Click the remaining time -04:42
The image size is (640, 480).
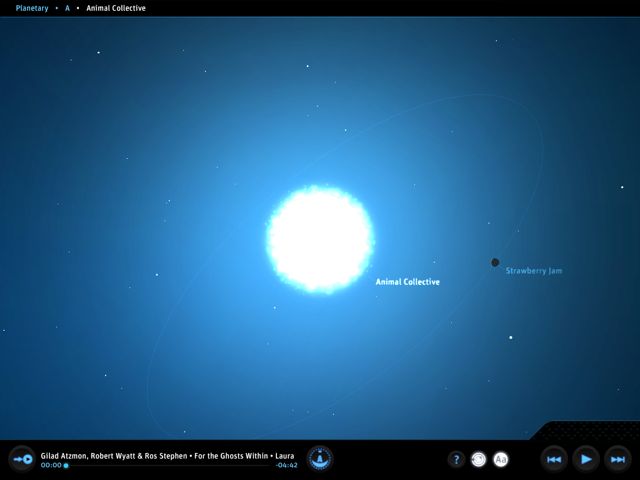pyautogui.click(x=287, y=465)
